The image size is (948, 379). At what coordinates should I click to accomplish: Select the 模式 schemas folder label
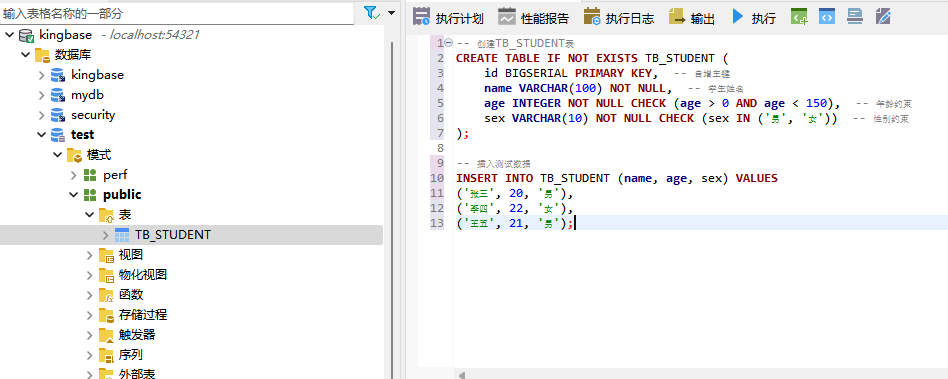(99, 155)
